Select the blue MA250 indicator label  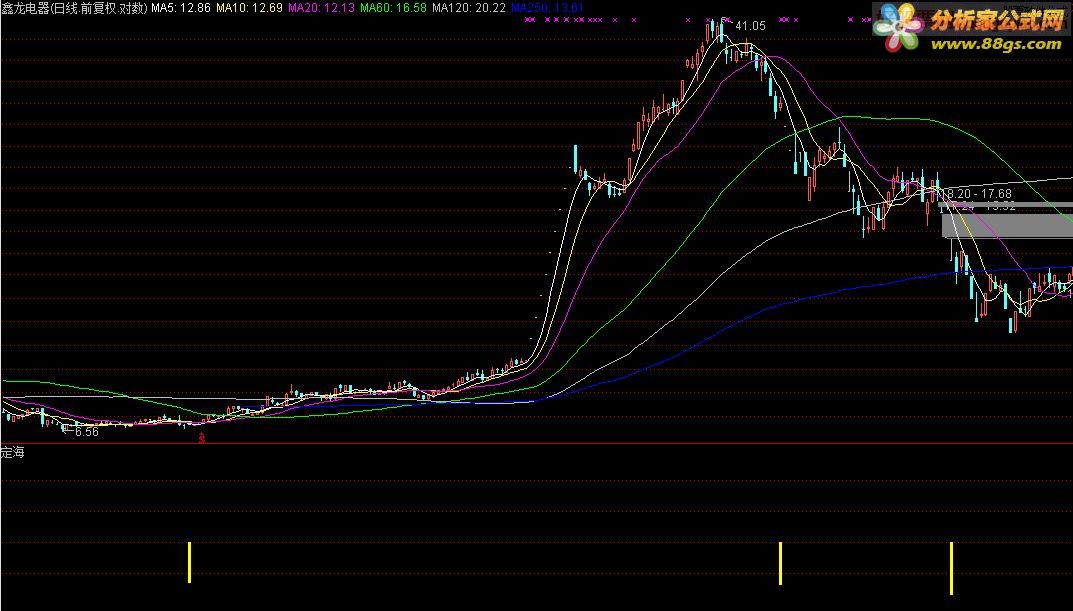click(547, 8)
